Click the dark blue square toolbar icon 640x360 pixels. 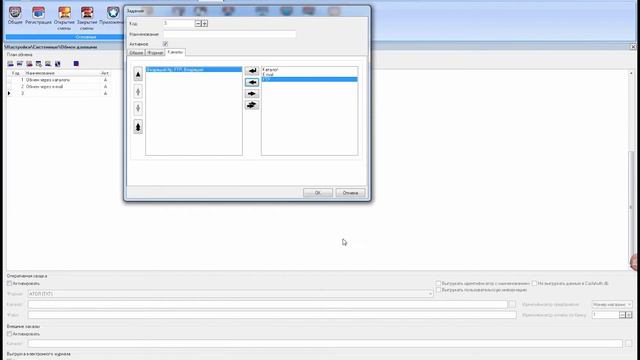(76, 64)
